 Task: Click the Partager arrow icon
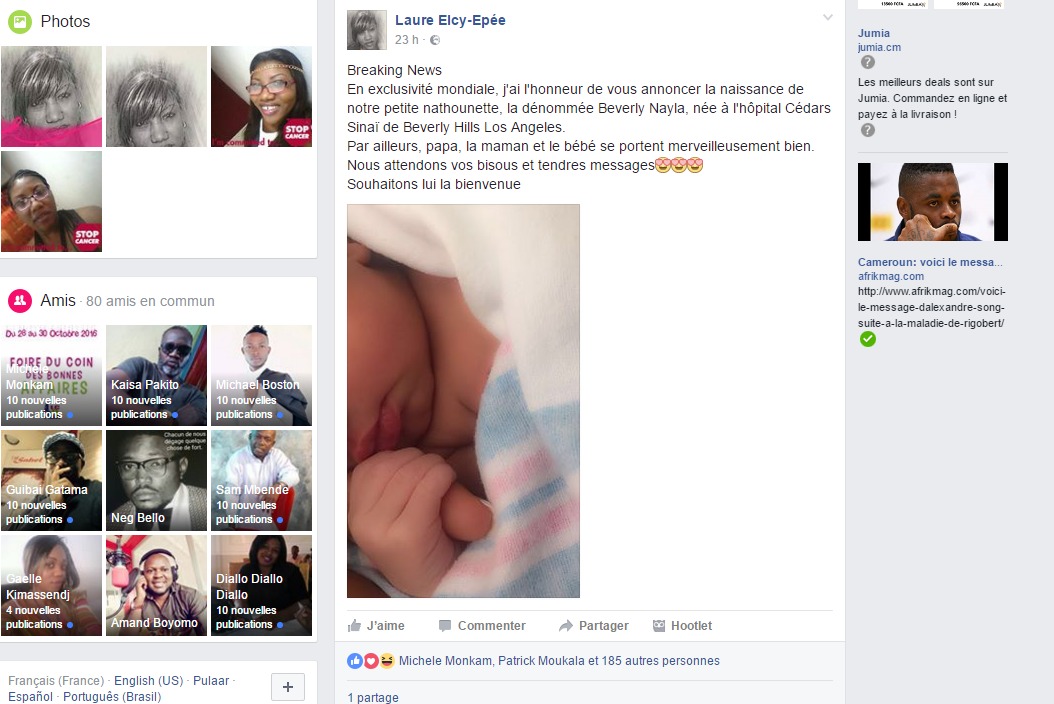pos(566,625)
